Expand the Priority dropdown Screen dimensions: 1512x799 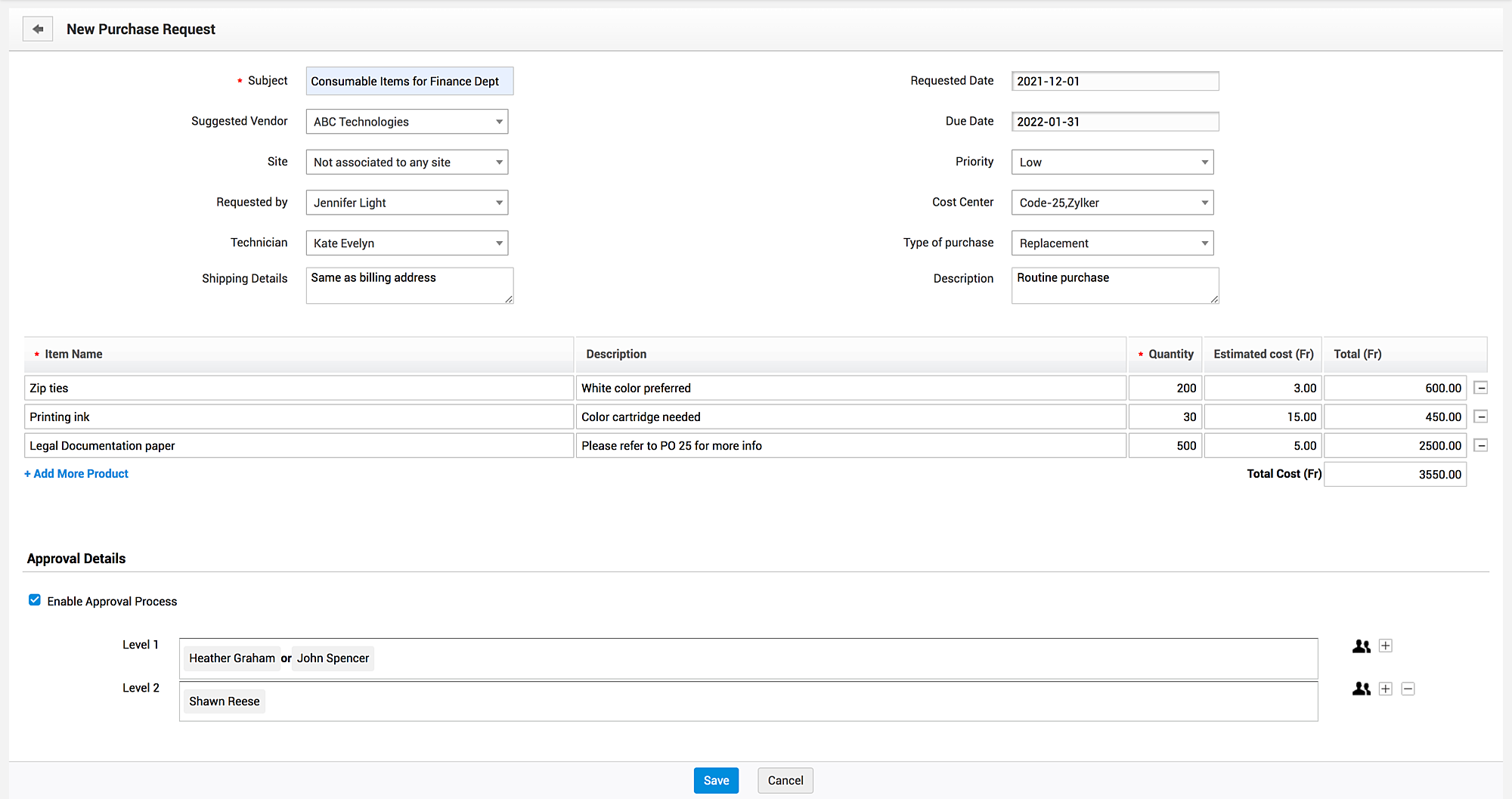[x=1112, y=163]
